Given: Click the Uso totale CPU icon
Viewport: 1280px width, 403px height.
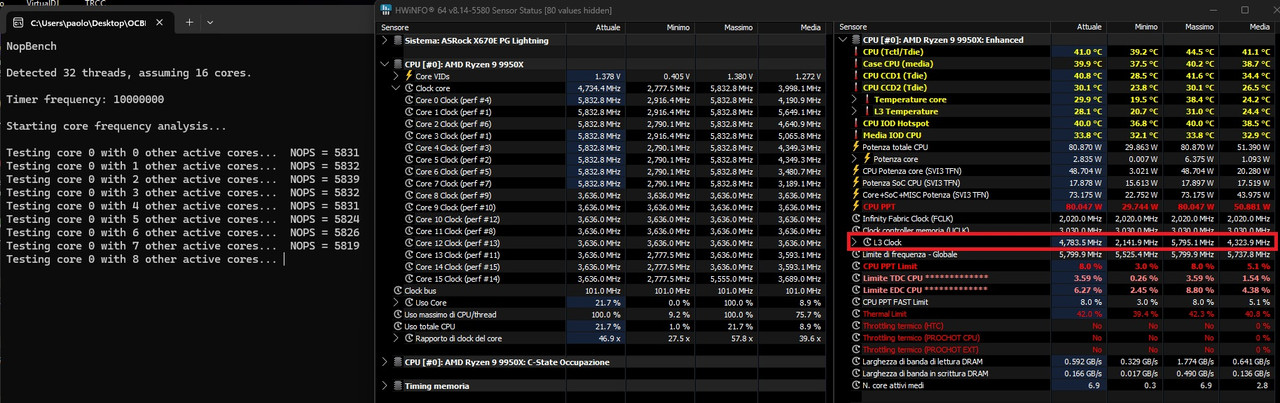Looking at the screenshot, I should [x=397, y=326].
